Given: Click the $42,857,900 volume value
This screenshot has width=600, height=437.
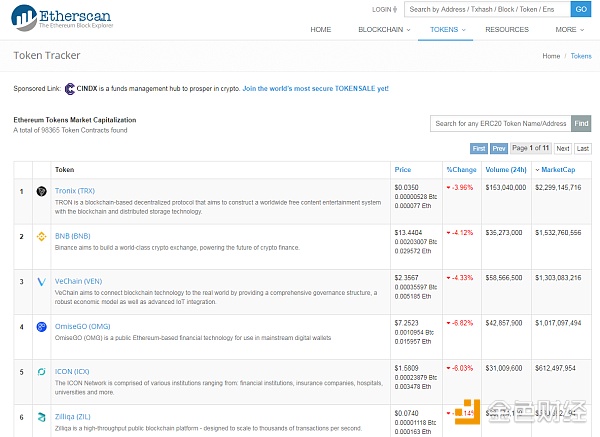Looking at the screenshot, I should 504,323.
